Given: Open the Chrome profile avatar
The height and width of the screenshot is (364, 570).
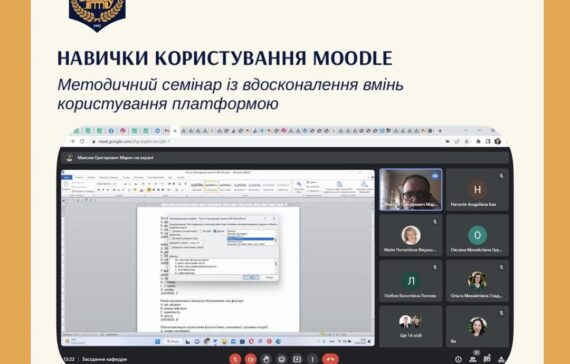Looking at the screenshot, I should pos(497,141).
